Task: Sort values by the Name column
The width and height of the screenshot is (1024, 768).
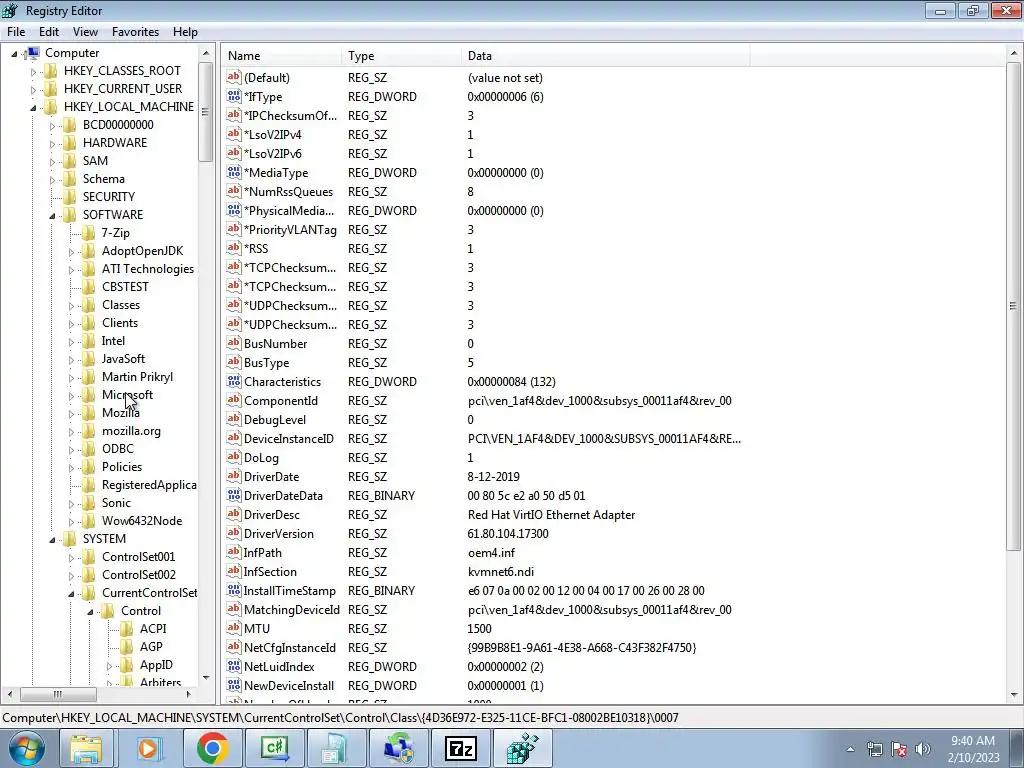Action: click(x=282, y=56)
